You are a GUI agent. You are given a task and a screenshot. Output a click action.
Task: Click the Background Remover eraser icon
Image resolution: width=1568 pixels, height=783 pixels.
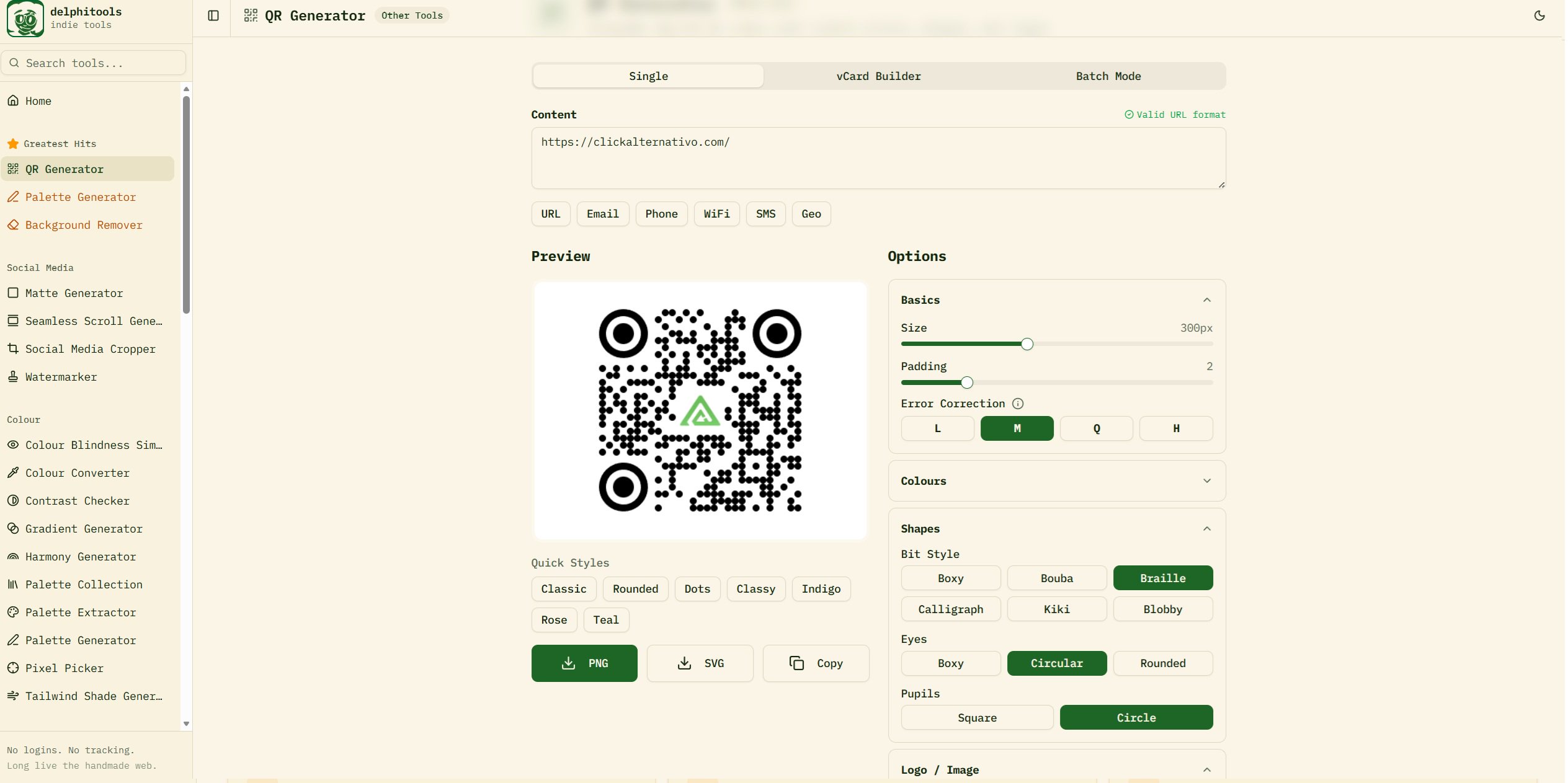point(13,224)
